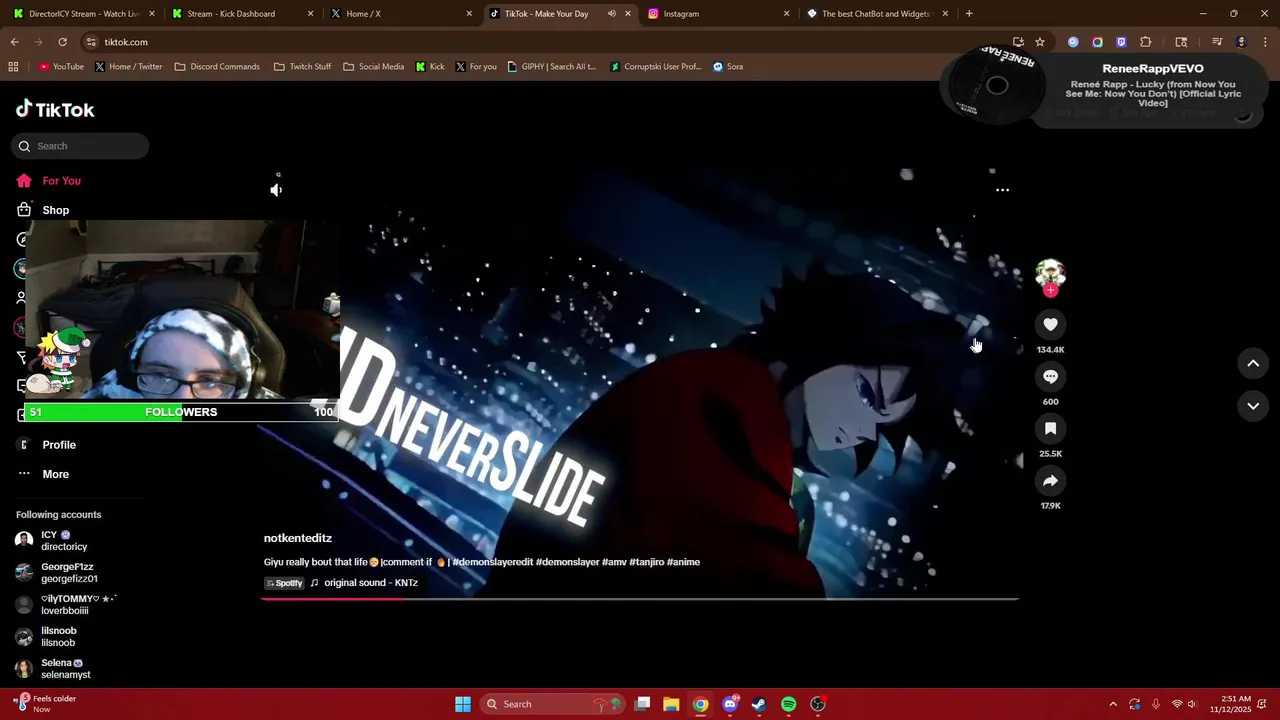Mute the TikTok video with the speaker icon
Screen dimensions: 1280x720
pyautogui.click(x=276, y=190)
